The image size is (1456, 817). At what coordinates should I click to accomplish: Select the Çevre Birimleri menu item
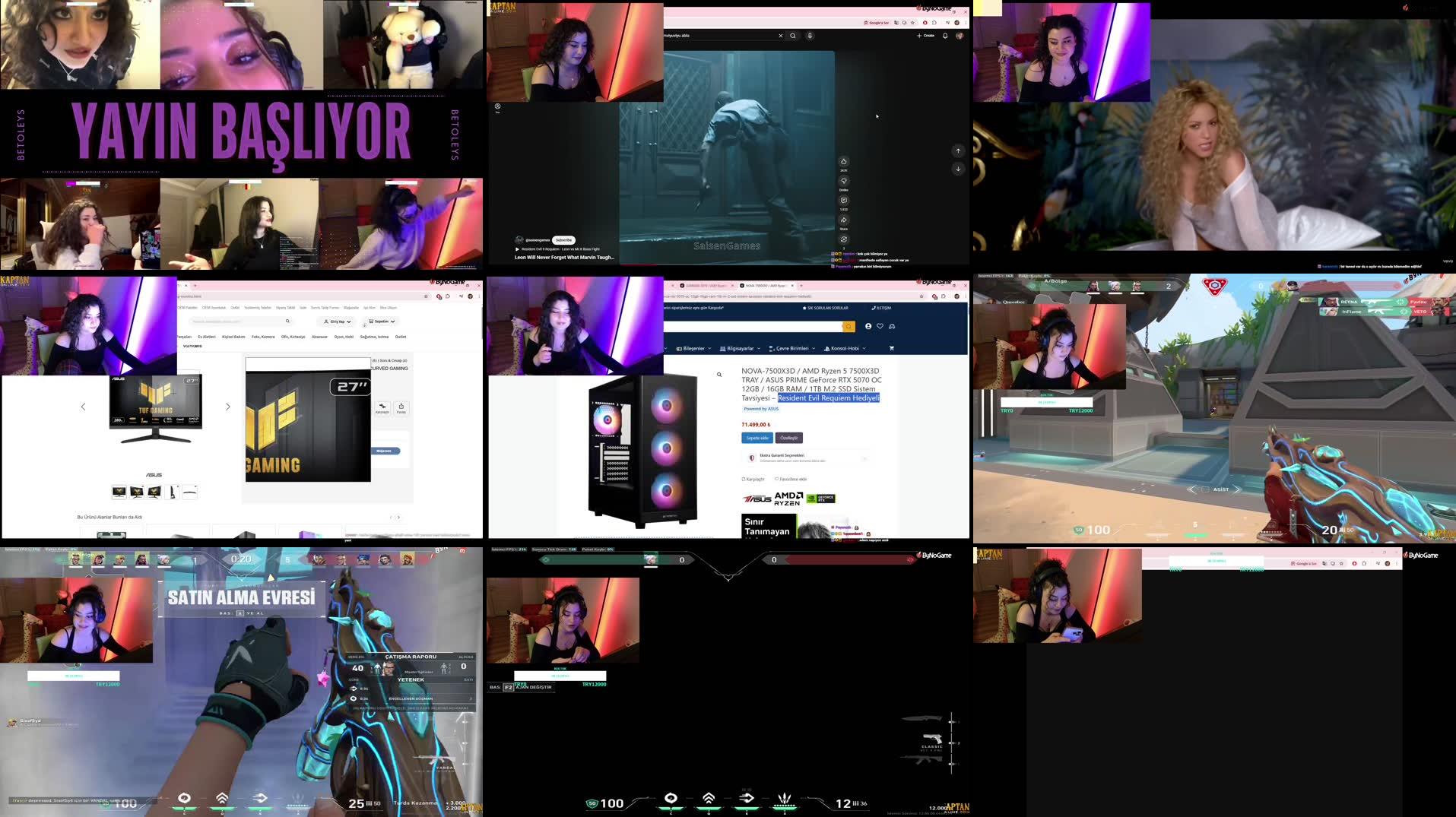792,349
